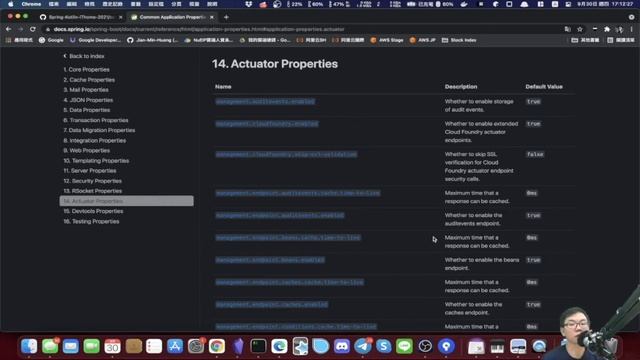
Task: Bookmark this page with the star icon
Action: point(580,29)
